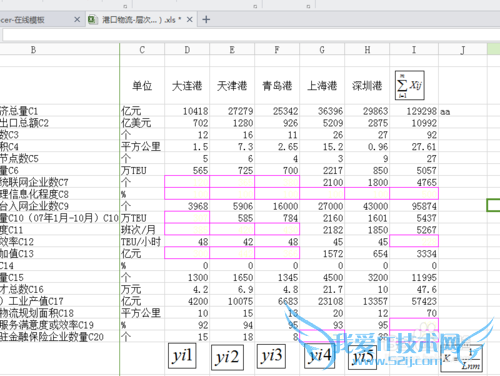This screenshot has width=500, height=376.
Task: Click the 单位 header cell
Action: click(x=142, y=86)
